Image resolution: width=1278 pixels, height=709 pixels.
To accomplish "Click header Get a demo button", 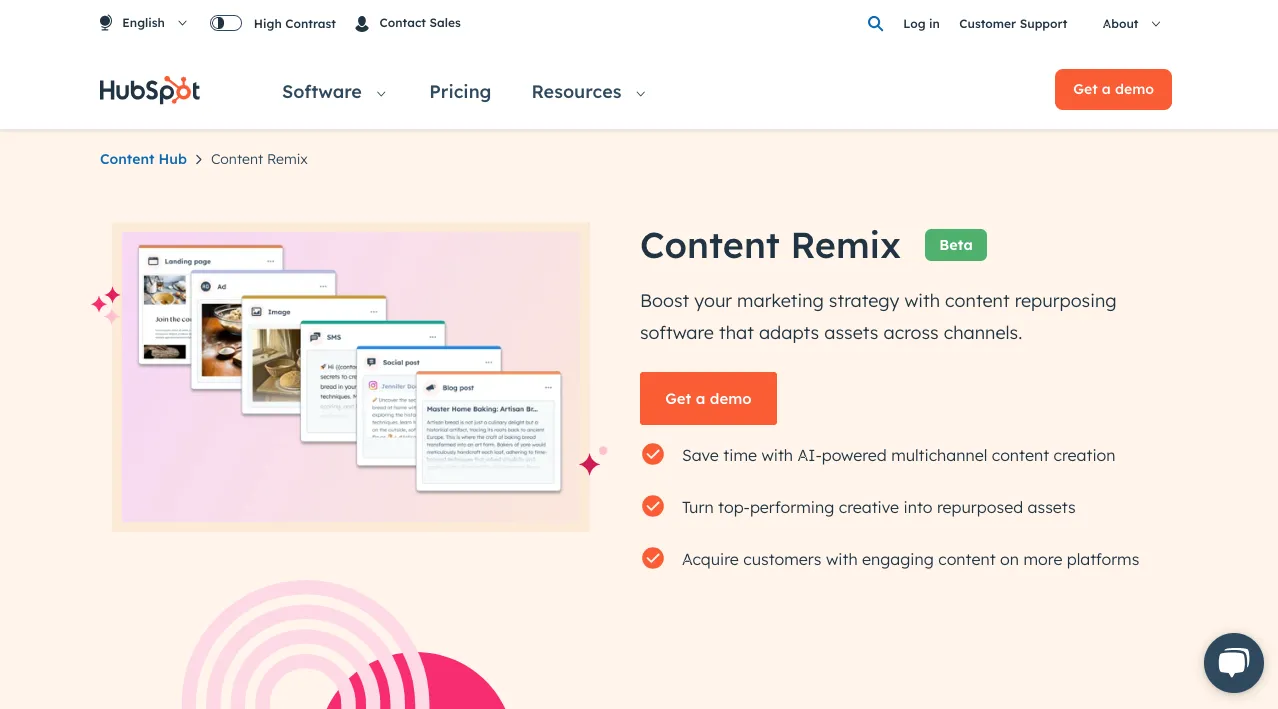I will click(1113, 89).
